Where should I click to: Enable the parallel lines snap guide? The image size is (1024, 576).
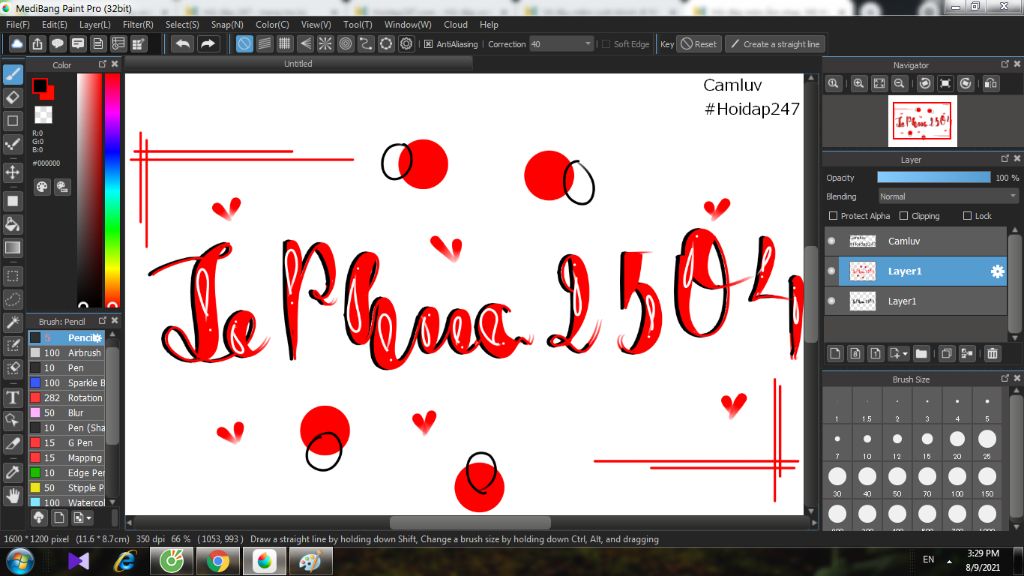[x=264, y=44]
